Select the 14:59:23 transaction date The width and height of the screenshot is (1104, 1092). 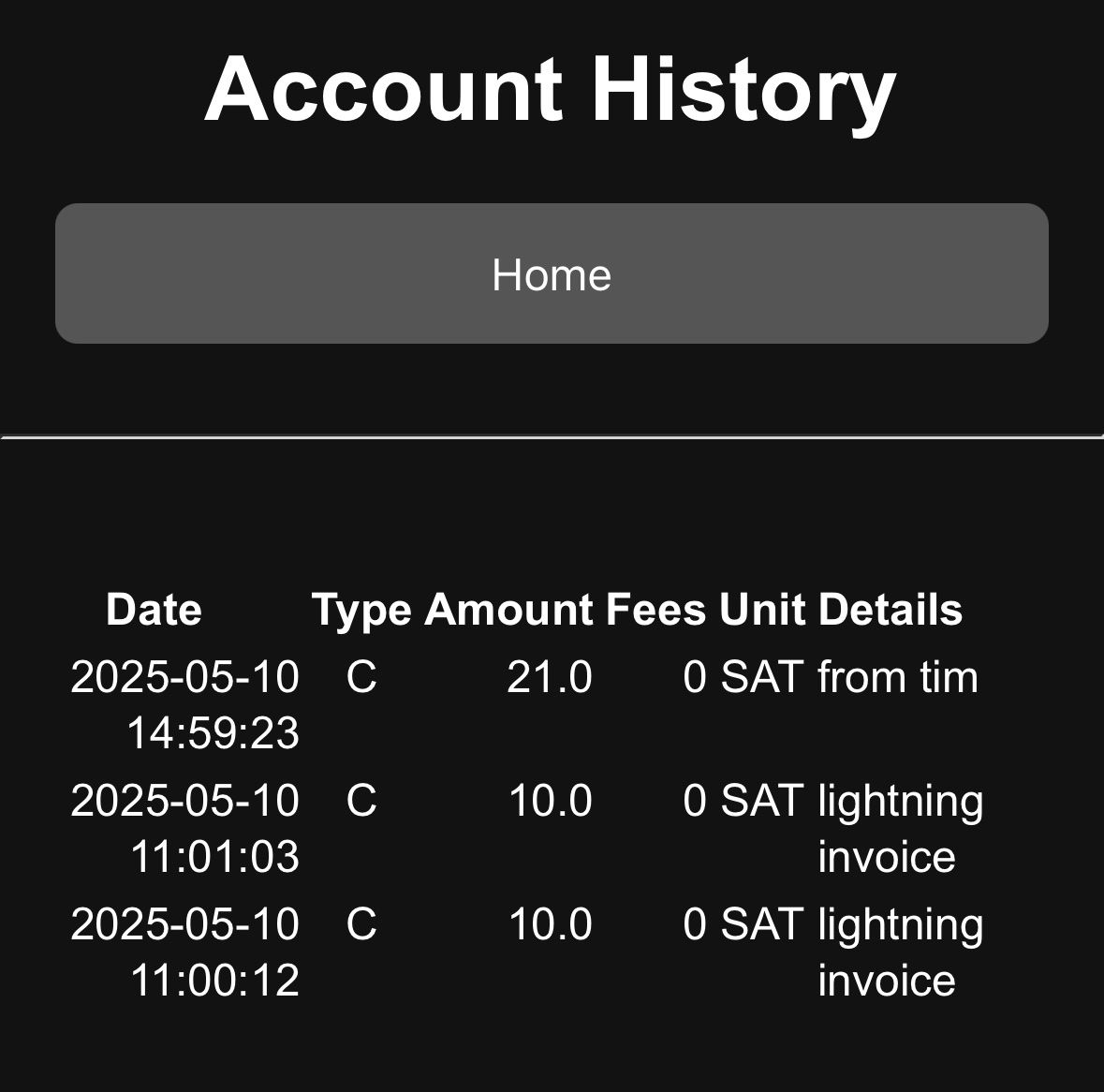[x=185, y=705]
